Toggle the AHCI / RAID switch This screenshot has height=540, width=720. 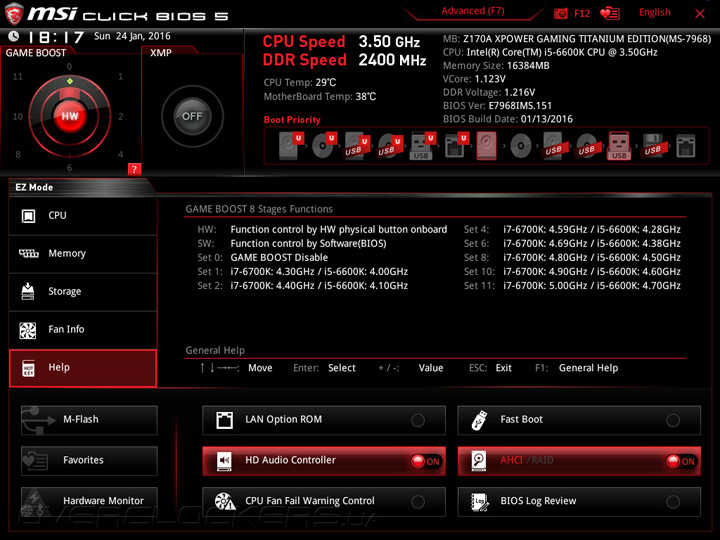point(681,461)
